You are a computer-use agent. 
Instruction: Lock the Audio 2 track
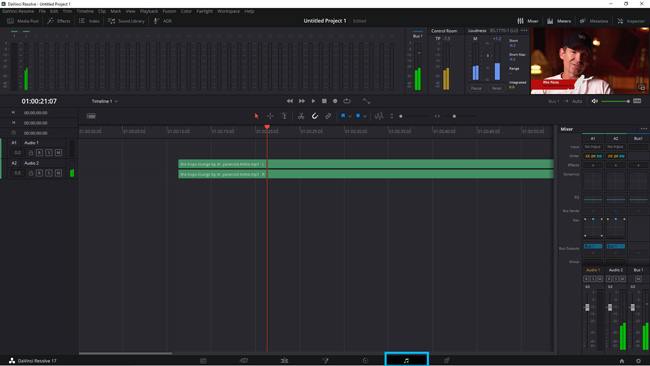[x=31, y=173]
